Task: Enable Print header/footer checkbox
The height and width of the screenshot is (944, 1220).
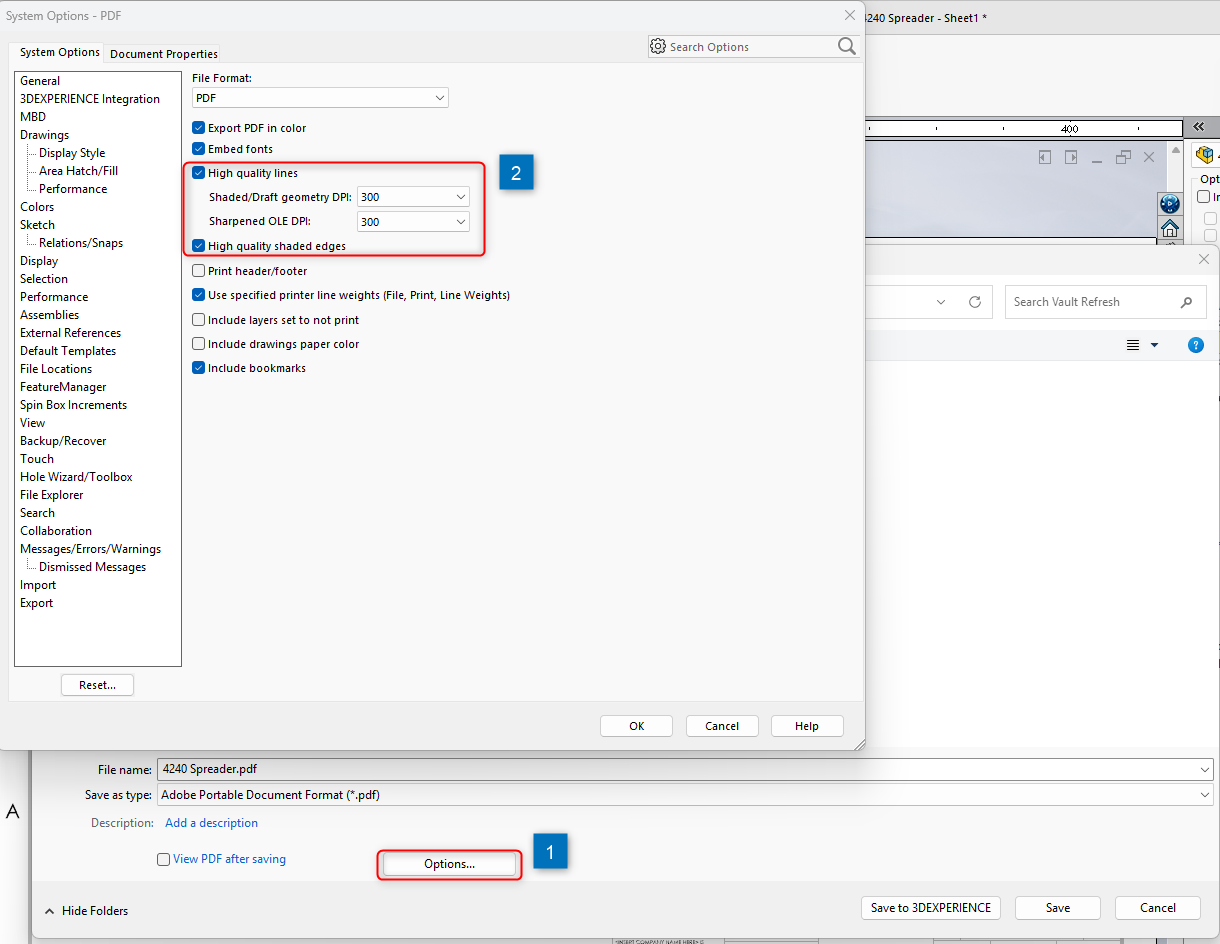Action: (x=199, y=271)
